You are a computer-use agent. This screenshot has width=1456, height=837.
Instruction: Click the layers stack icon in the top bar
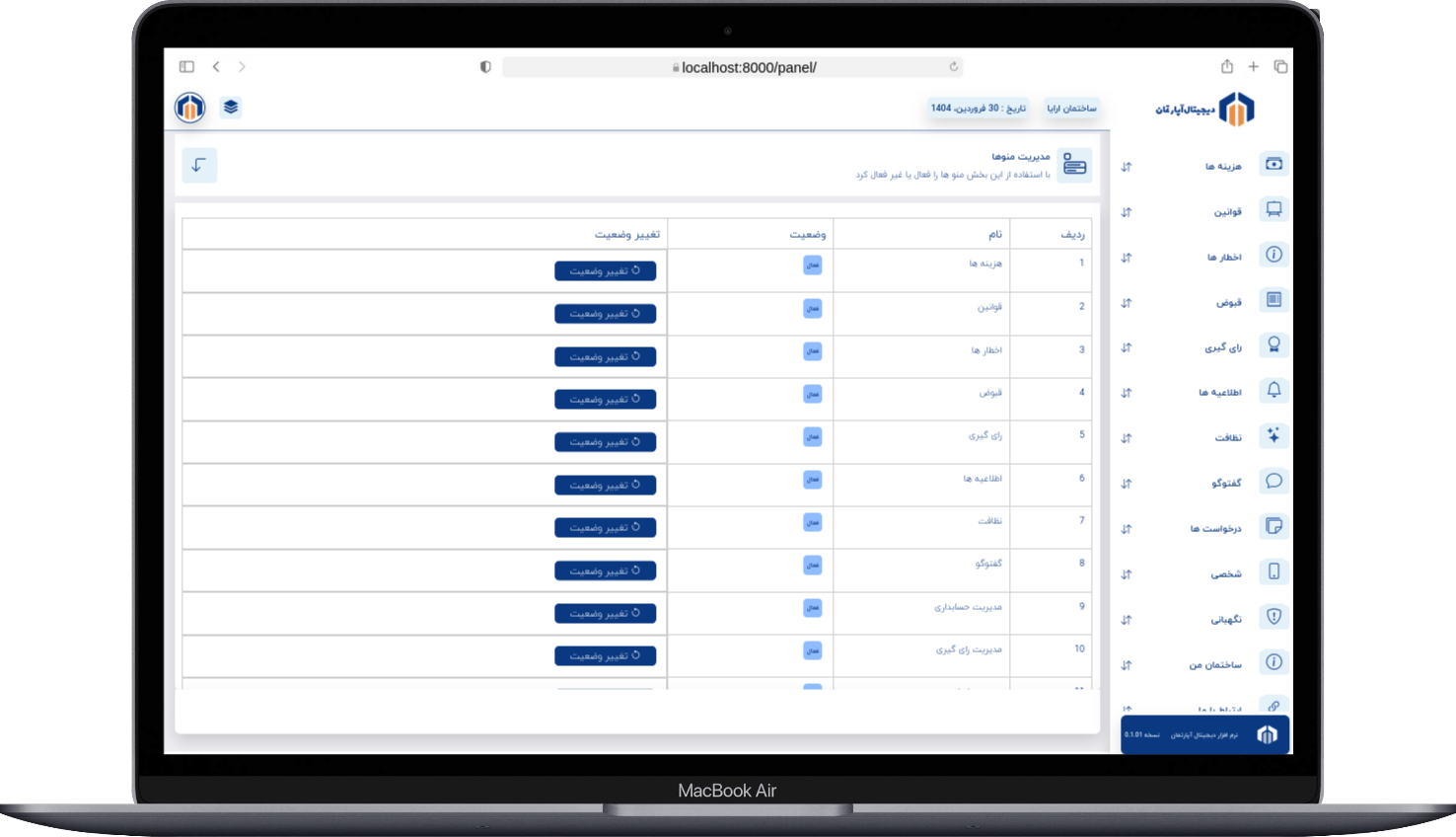pos(231,108)
